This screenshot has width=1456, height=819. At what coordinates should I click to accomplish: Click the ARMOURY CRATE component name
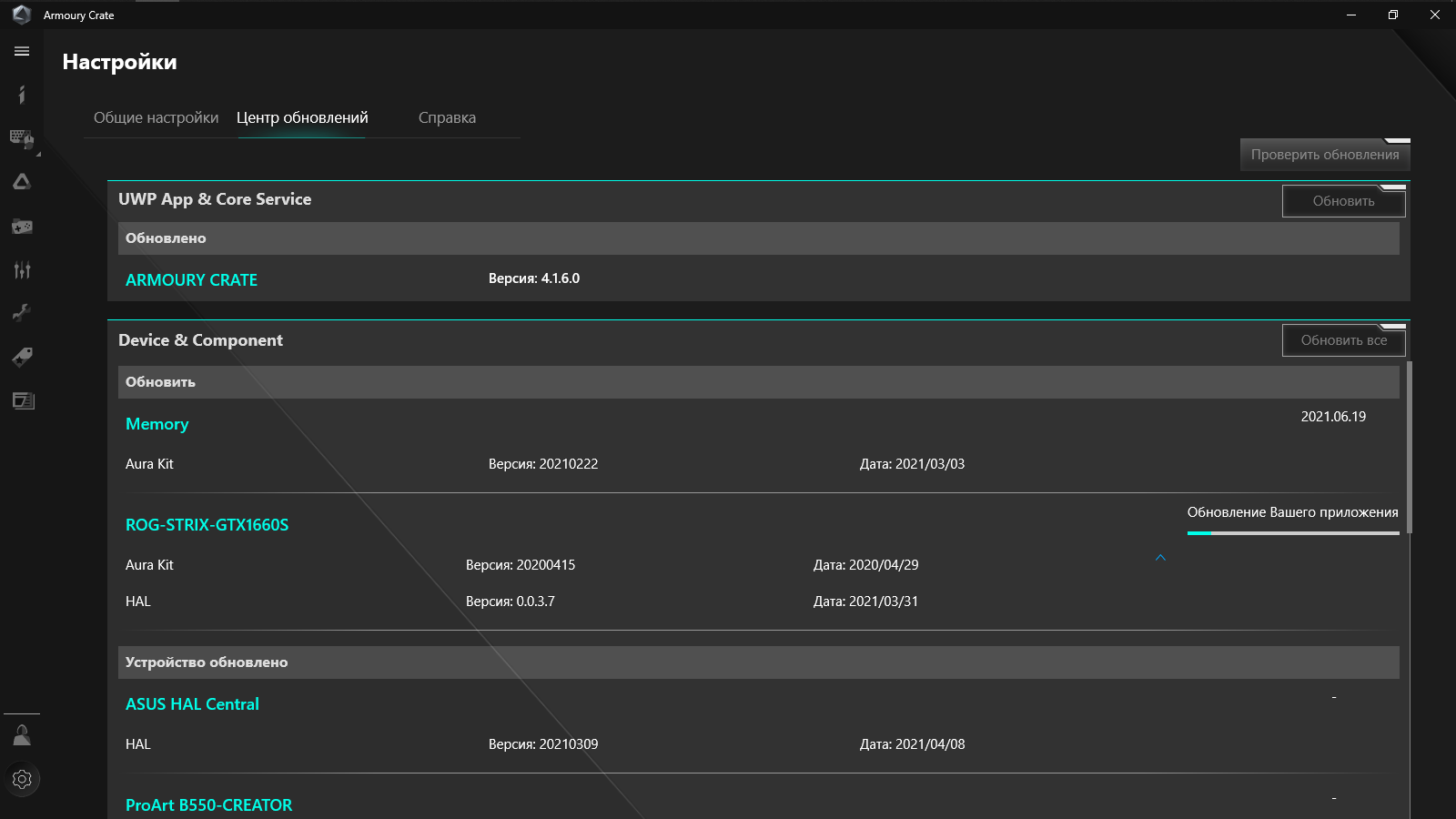[191, 280]
